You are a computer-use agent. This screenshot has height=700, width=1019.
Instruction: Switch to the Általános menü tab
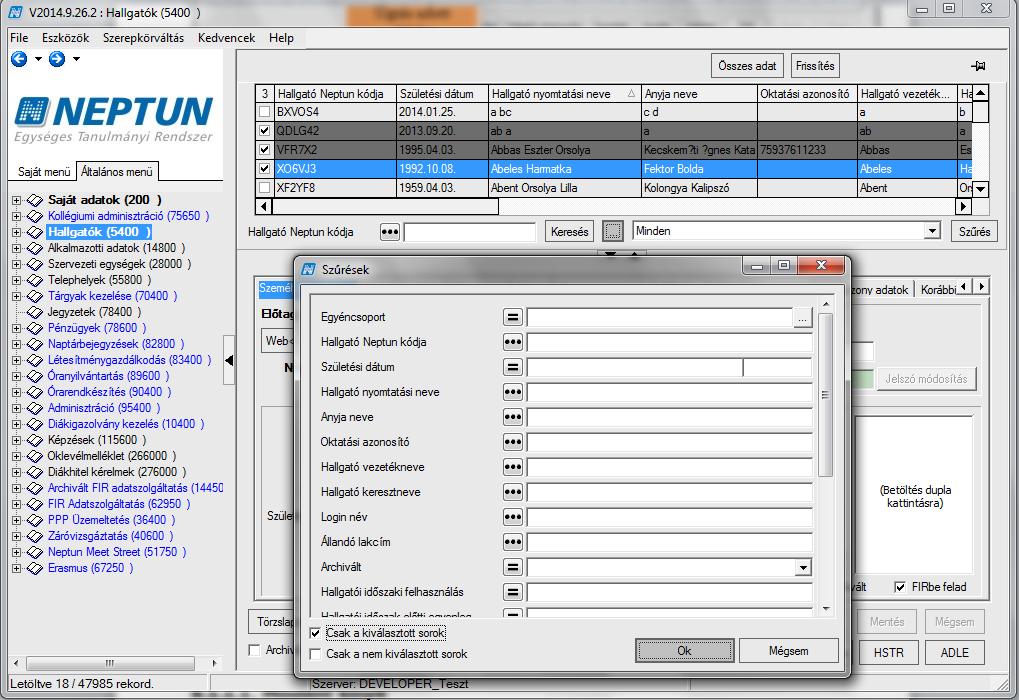click(x=117, y=172)
